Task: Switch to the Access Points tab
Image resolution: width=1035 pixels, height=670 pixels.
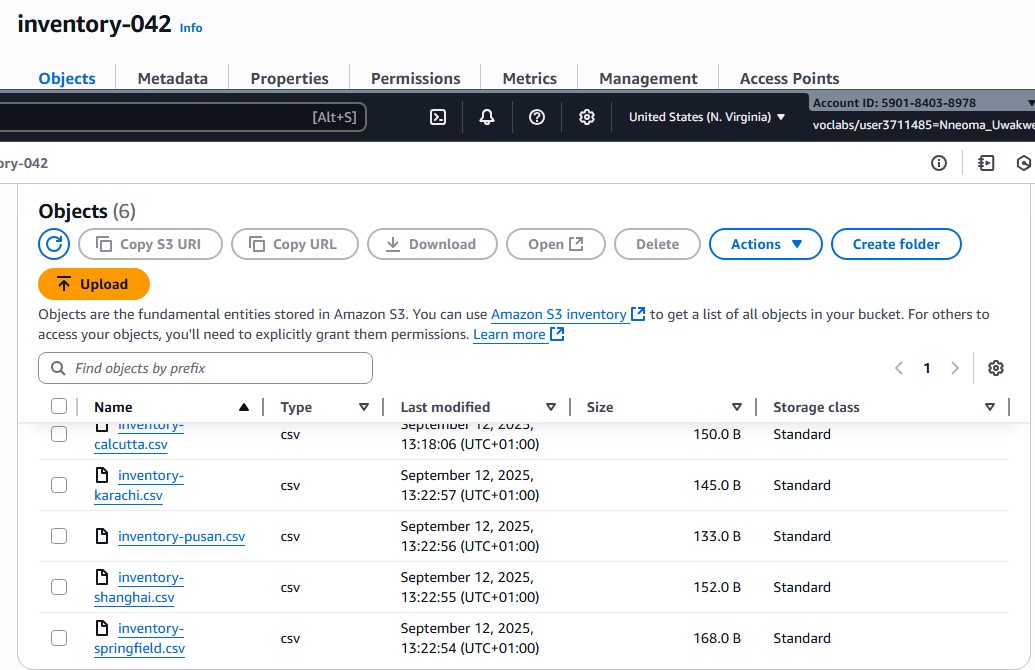Action: [x=789, y=78]
